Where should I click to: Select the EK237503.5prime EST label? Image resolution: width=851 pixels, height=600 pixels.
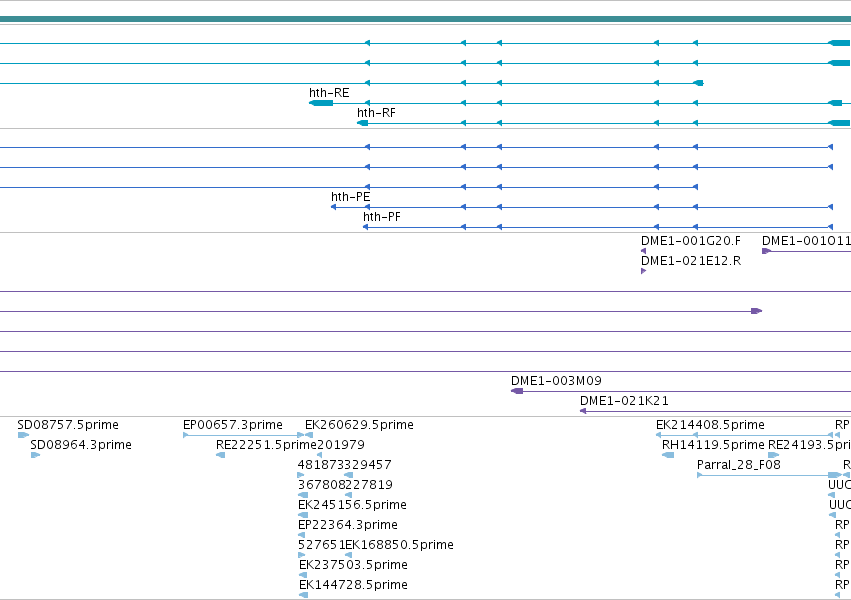coord(353,565)
